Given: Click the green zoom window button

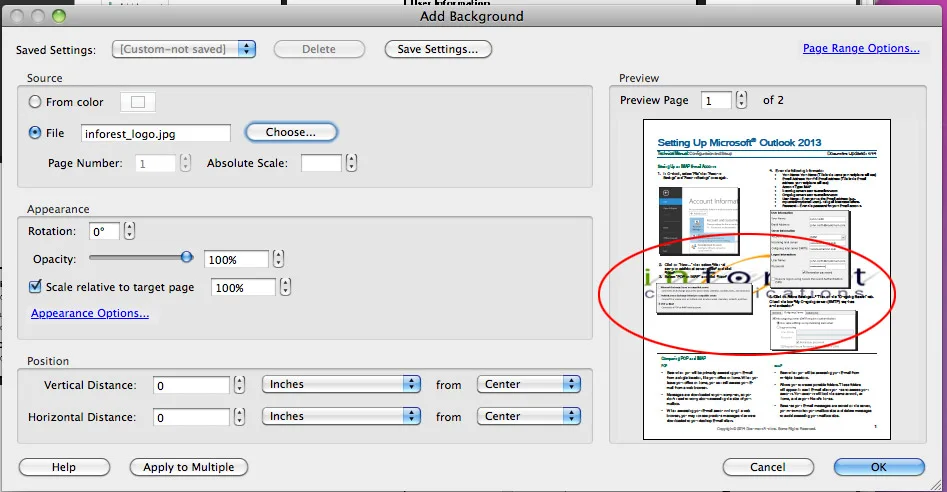Looking at the screenshot, I should point(59,16).
